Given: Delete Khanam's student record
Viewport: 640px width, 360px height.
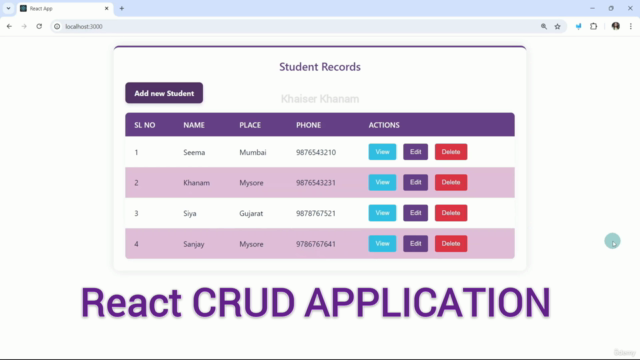Looking at the screenshot, I should coord(451,182).
